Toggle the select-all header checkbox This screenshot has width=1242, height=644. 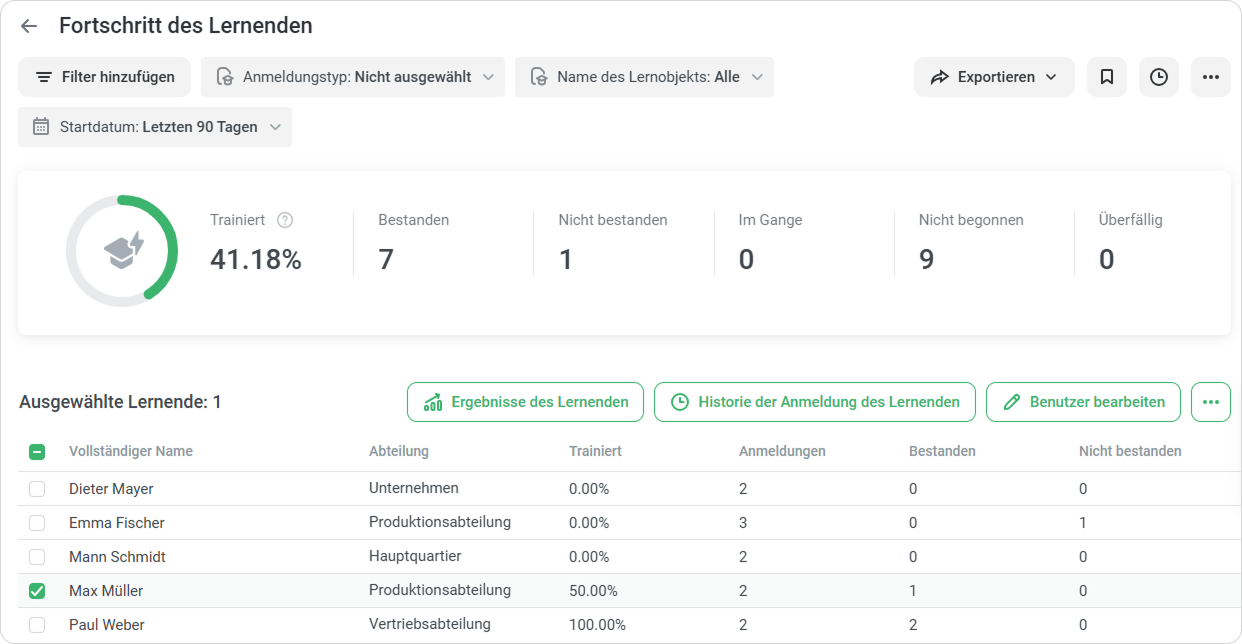point(37,451)
